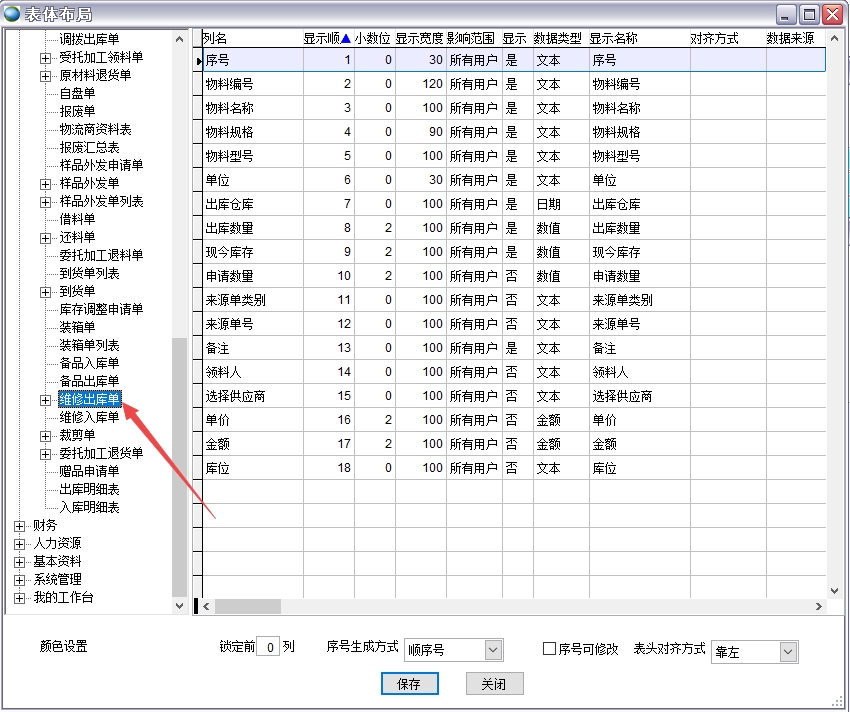Click the 显示 cell for 申请数量 row

coord(512,276)
